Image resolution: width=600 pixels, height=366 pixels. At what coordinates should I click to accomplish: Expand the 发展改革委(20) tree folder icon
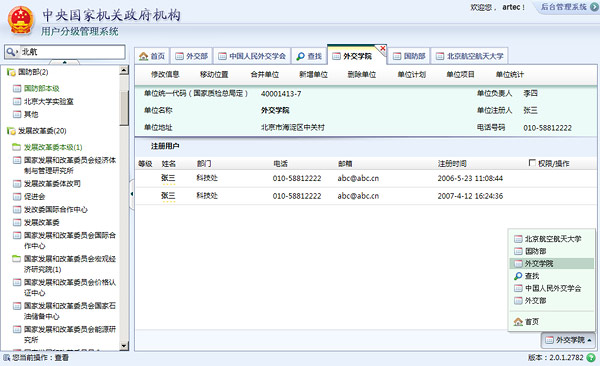click(x=11, y=131)
